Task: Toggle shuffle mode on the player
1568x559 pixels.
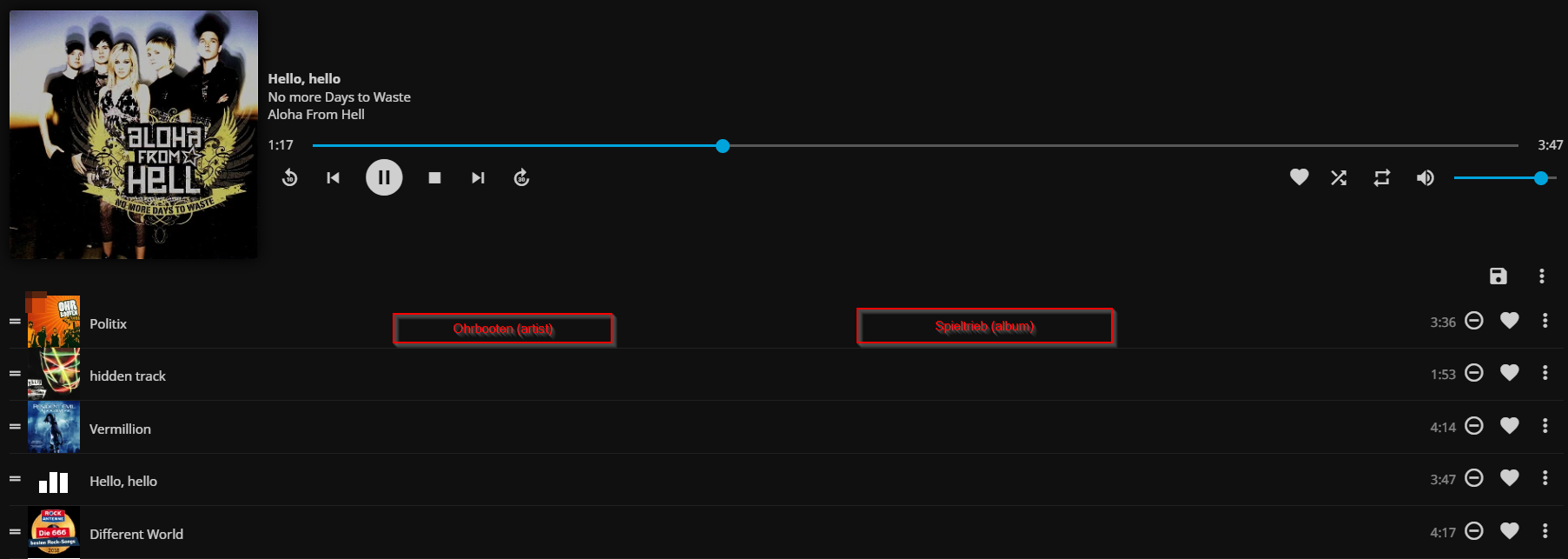Action: coord(1339,177)
